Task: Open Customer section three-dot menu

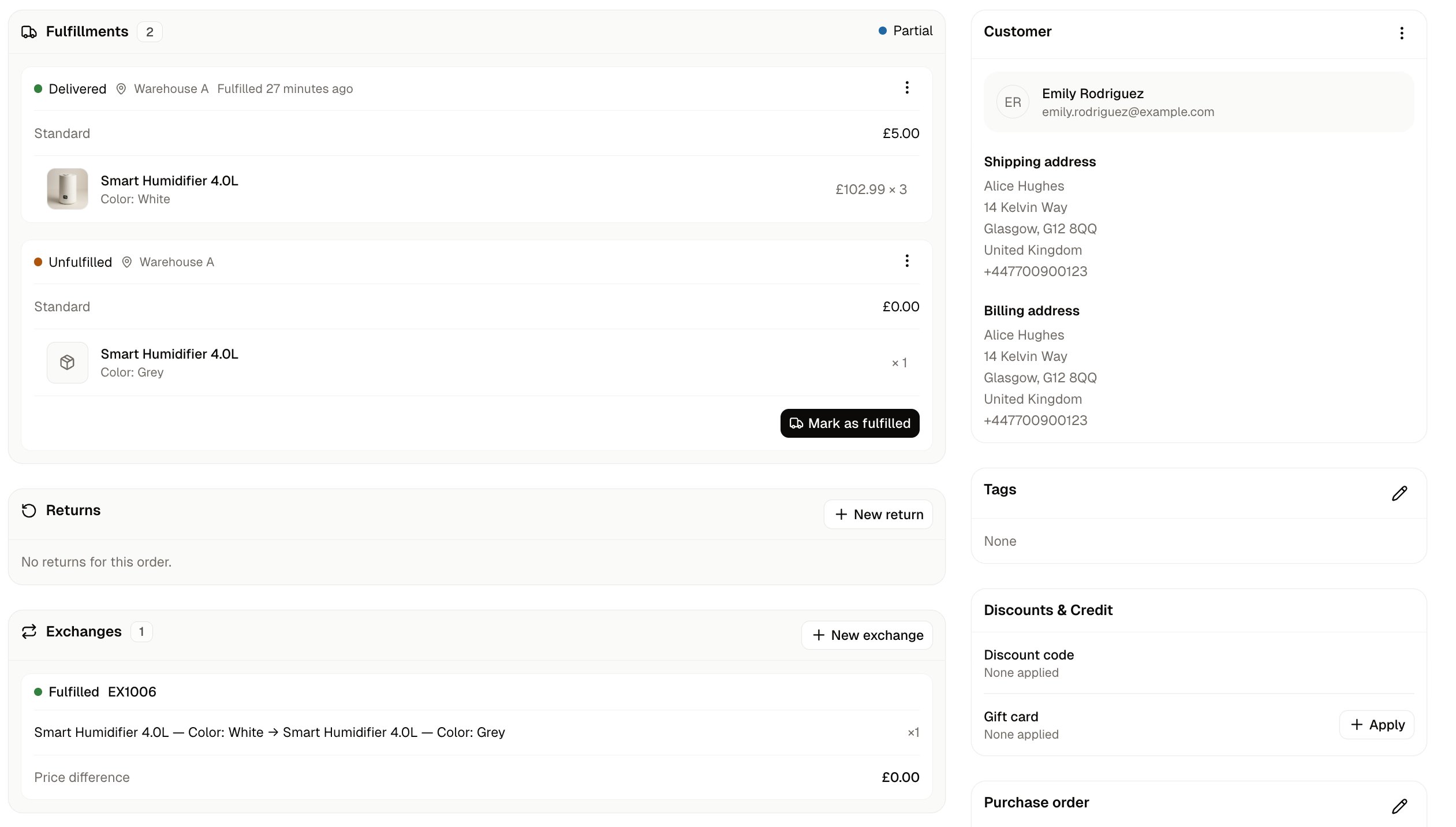Action: pos(1402,33)
